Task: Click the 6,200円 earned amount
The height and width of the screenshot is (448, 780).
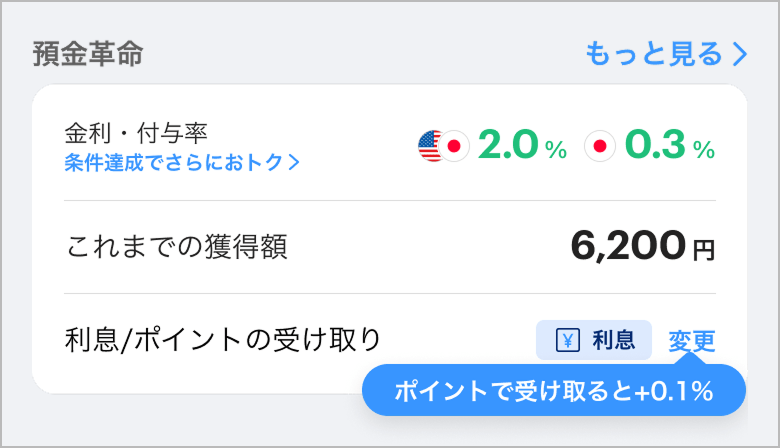Action: tap(643, 246)
